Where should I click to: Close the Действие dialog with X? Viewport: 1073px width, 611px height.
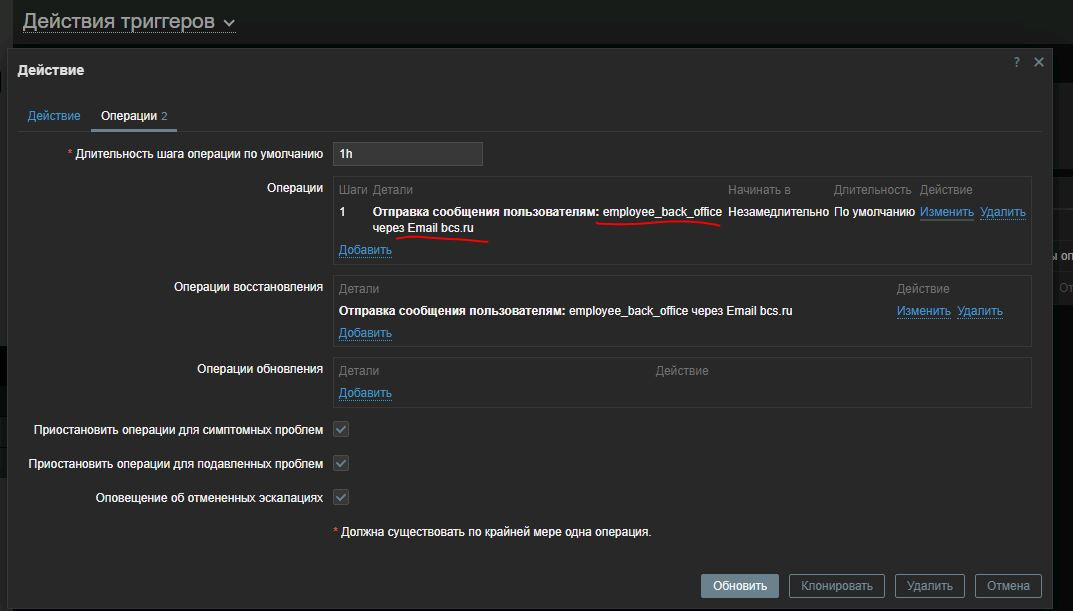1038,62
